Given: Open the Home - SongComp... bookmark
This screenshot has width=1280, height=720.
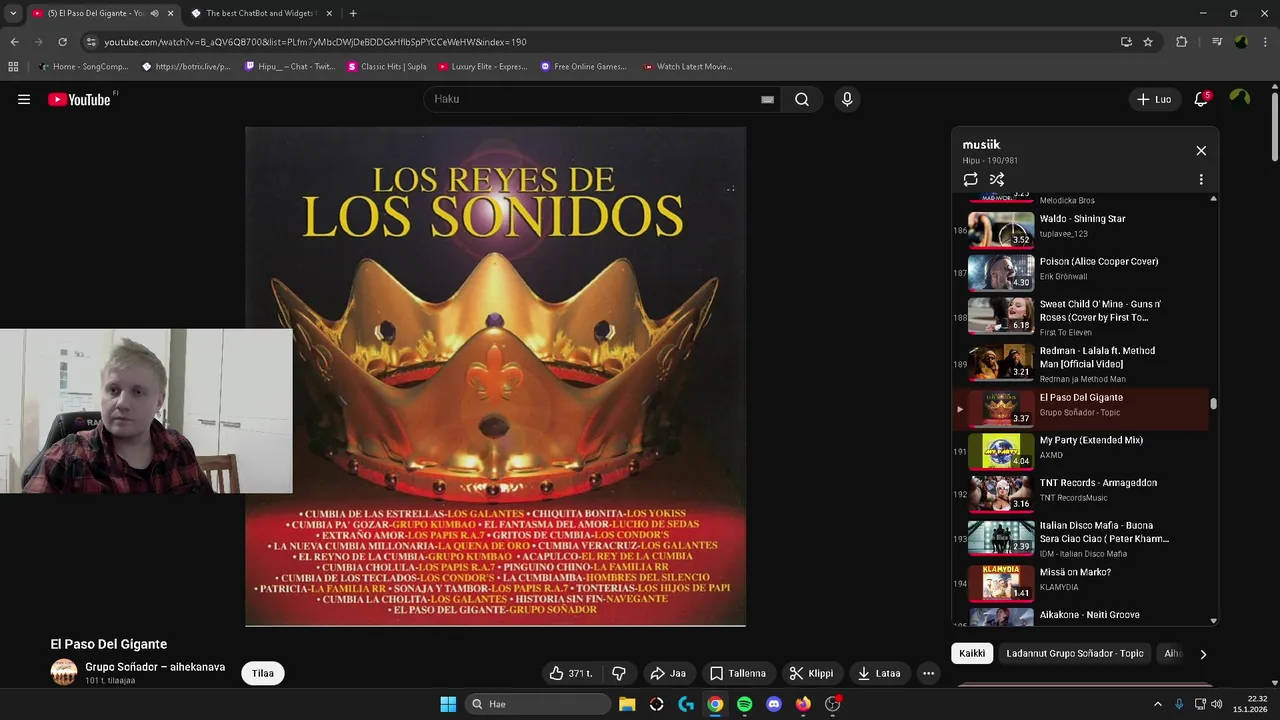Looking at the screenshot, I should pos(83,67).
